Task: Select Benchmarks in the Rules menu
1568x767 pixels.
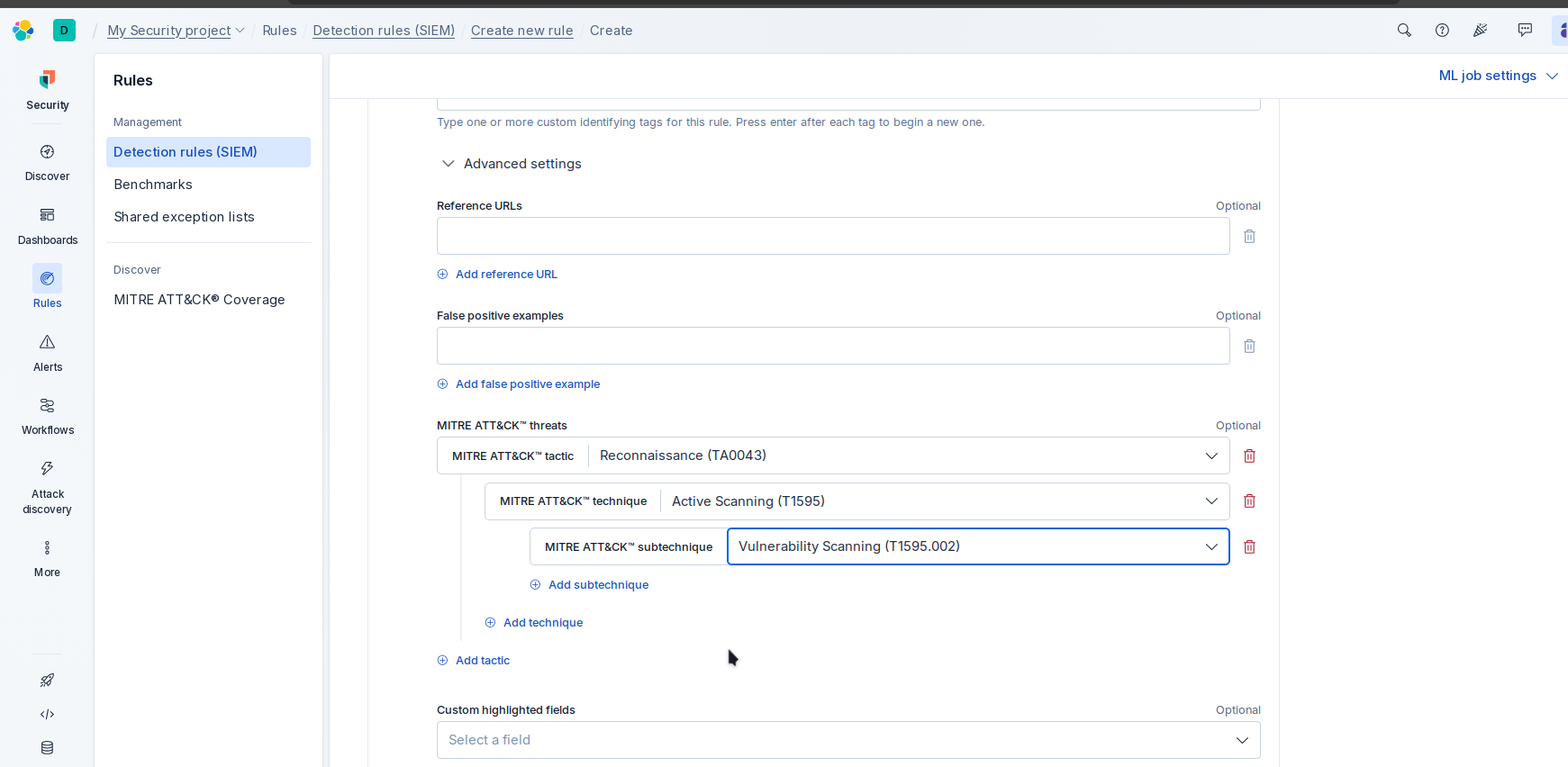Action: click(x=153, y=185)
